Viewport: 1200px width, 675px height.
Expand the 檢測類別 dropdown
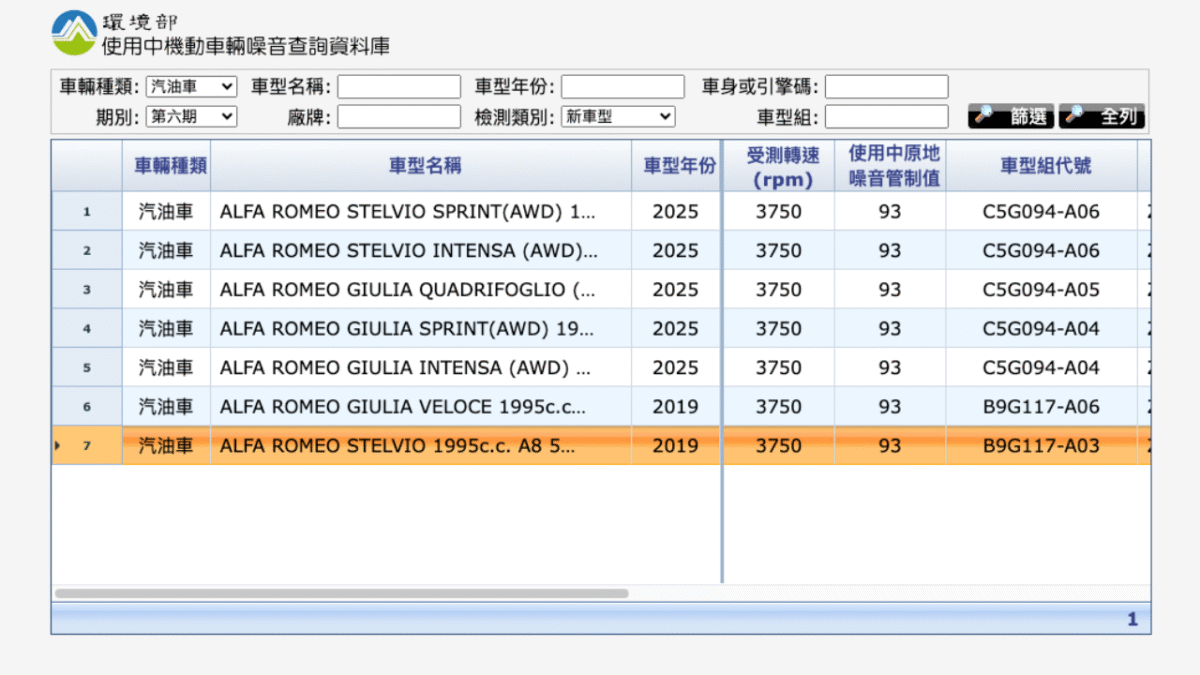pyautogui.click(x=618, y=117)
